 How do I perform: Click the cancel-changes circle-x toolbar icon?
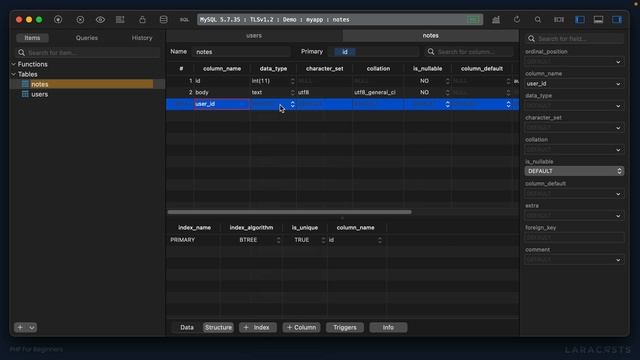point(80,20)
